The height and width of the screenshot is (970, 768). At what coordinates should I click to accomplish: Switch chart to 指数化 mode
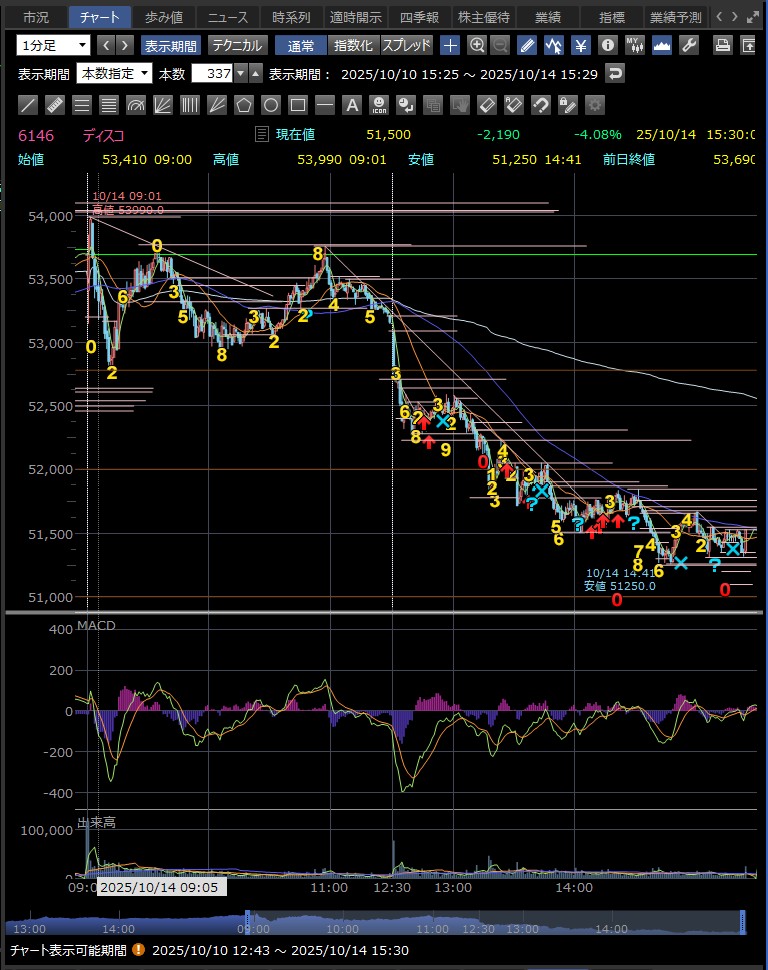[x=353, y=45]
